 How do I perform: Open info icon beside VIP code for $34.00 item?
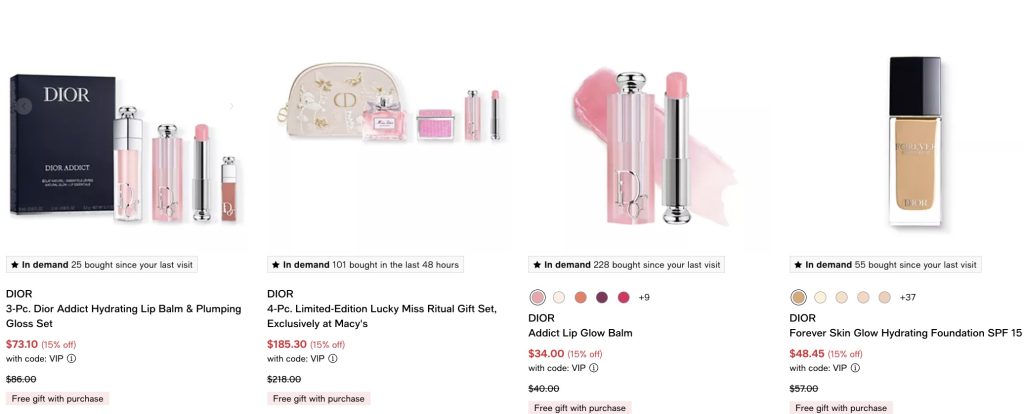click(x=594, y=368)
